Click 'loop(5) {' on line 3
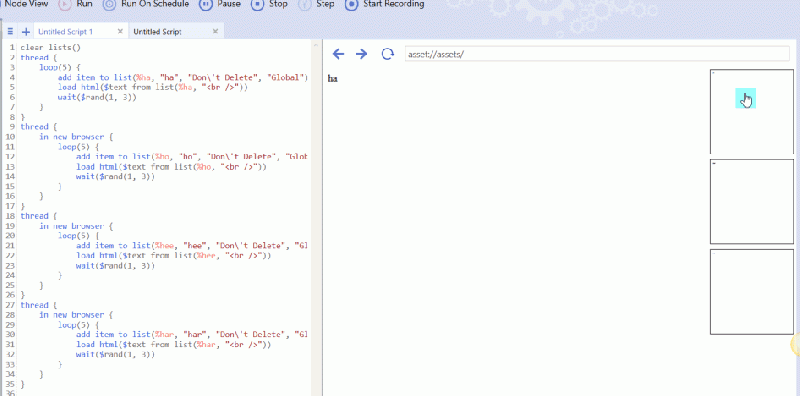Viewport: 800px width, 396px height. coord(60,67)
